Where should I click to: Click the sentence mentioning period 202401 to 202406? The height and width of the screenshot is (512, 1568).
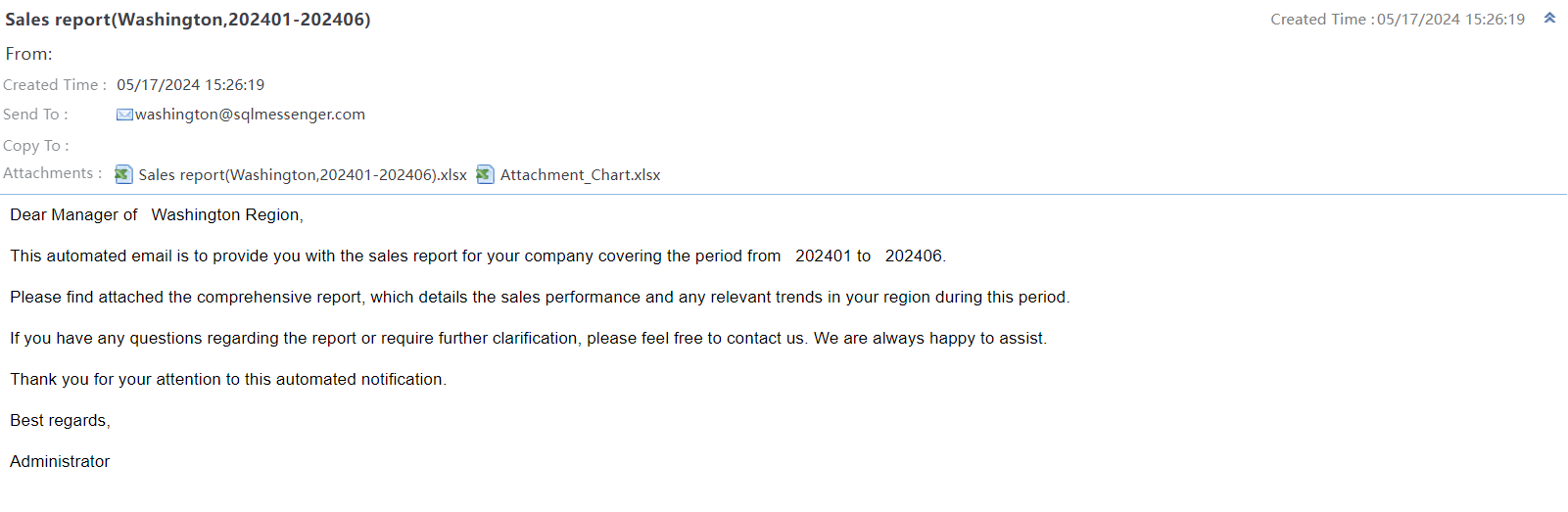[x=477, y=256]
